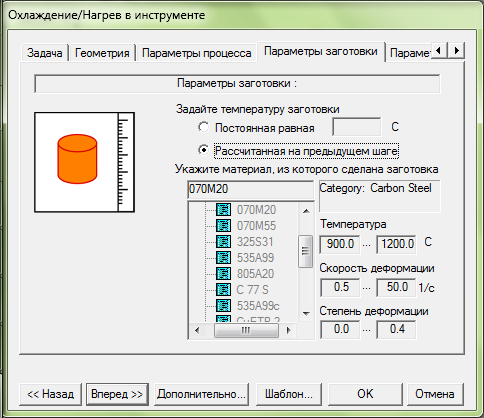Choose the C 77 S material
Image resolution: width=484 pixels, height=418 pixels.
pyautogui.click(x=252, y=290)
